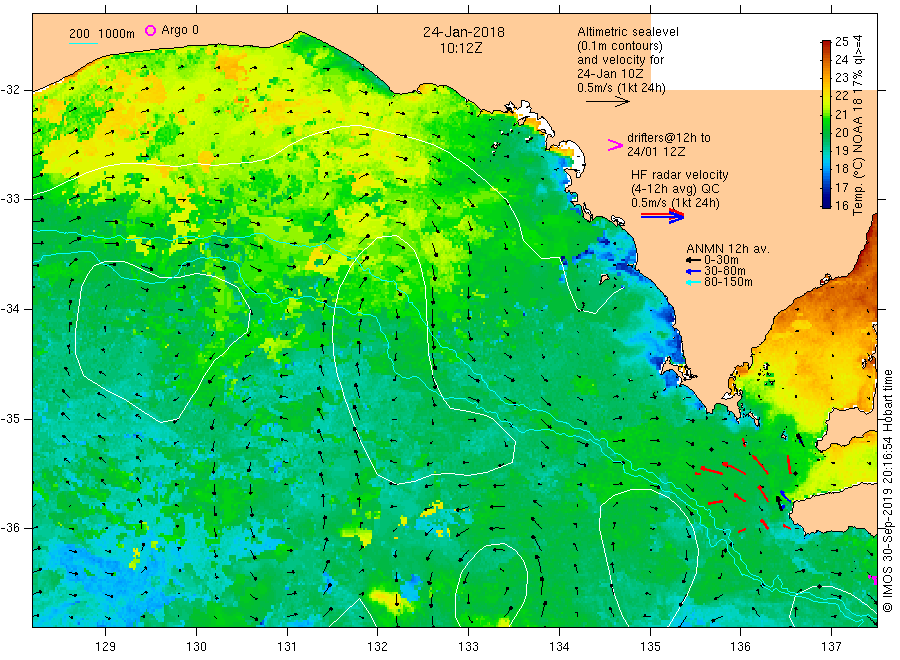This screenshot has height=660, width=900.
Task: Click the longitude axis label 137
Action: coord(831,647)
